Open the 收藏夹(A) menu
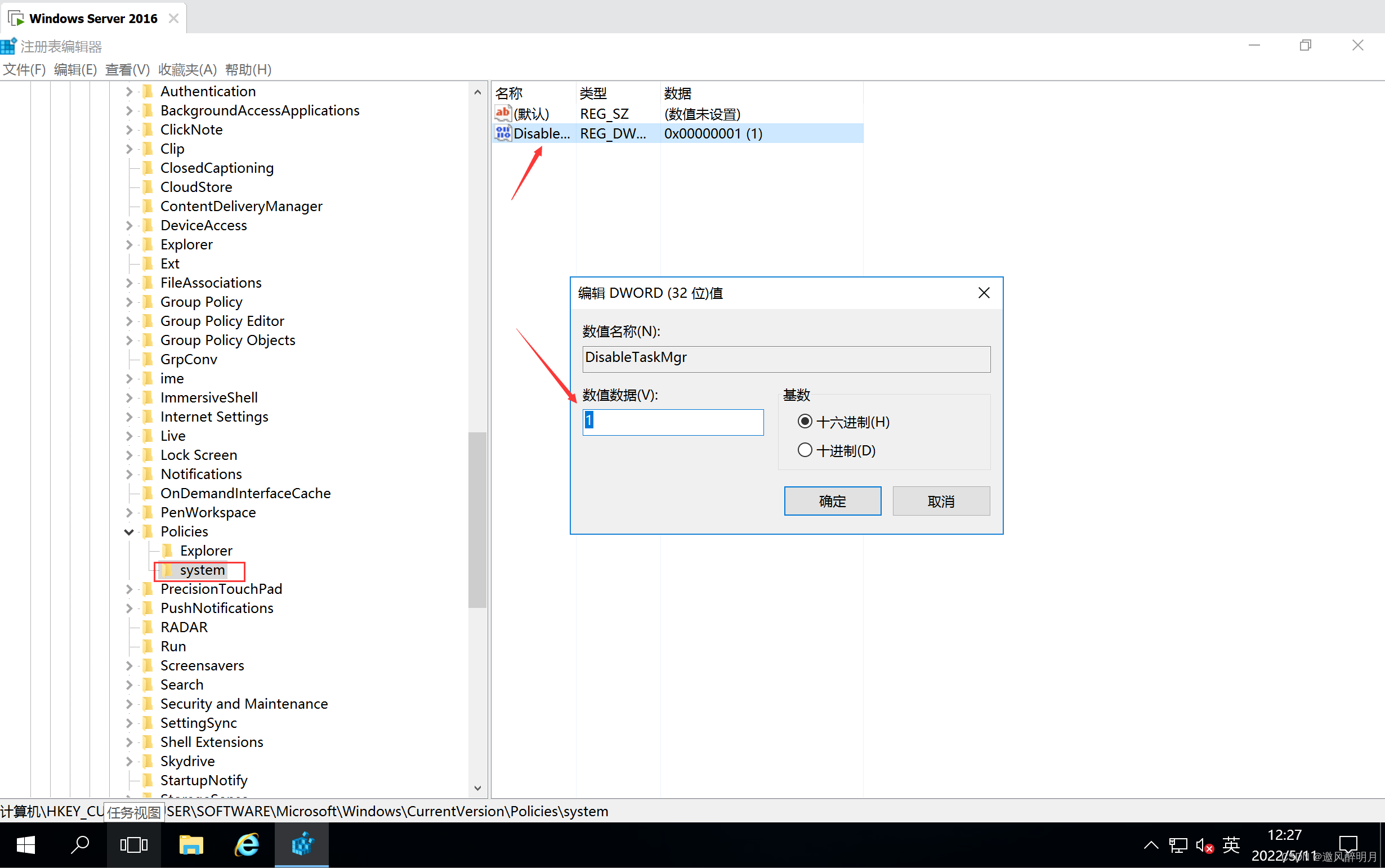 pos(188,69)
